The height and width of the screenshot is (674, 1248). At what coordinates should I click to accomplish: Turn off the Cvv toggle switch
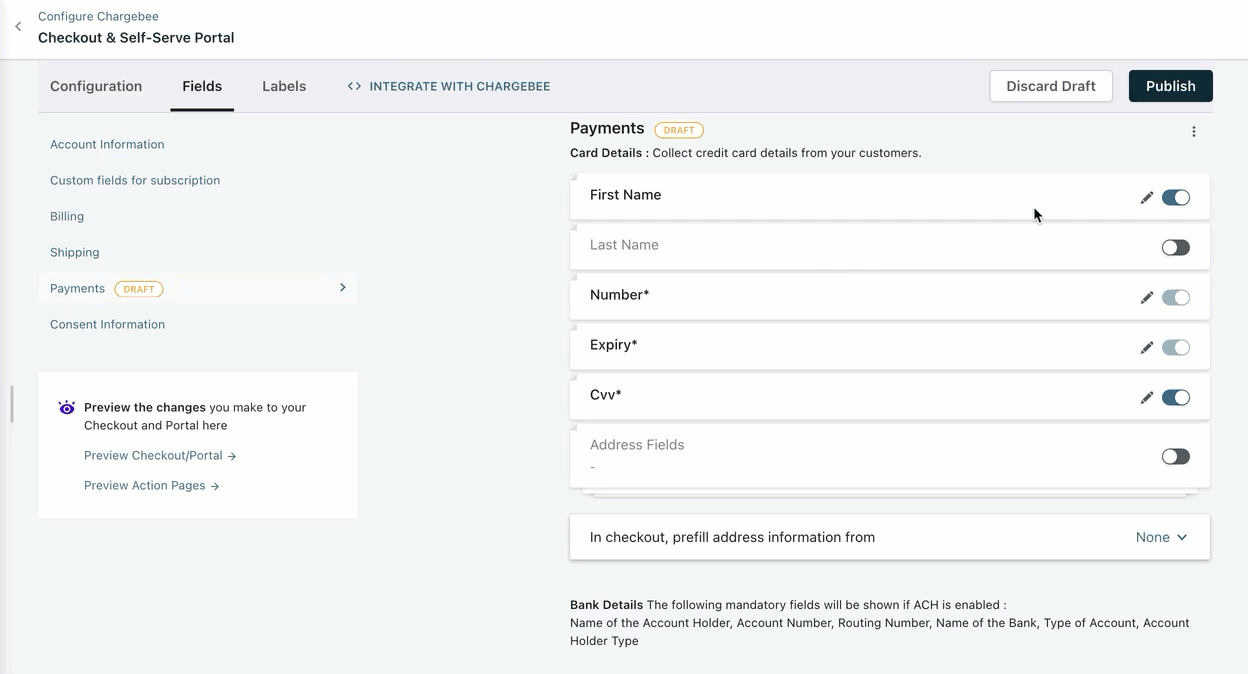(x=1175, y=398)
